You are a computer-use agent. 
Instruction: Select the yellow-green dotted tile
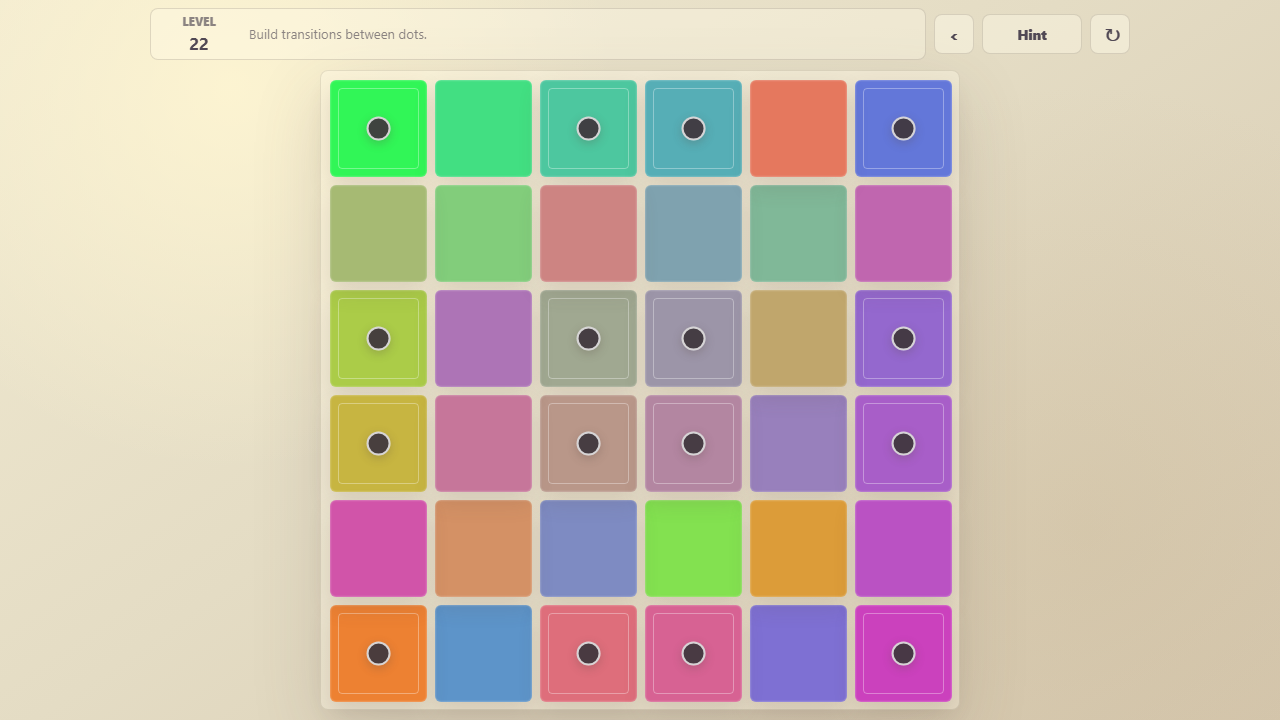378,338
